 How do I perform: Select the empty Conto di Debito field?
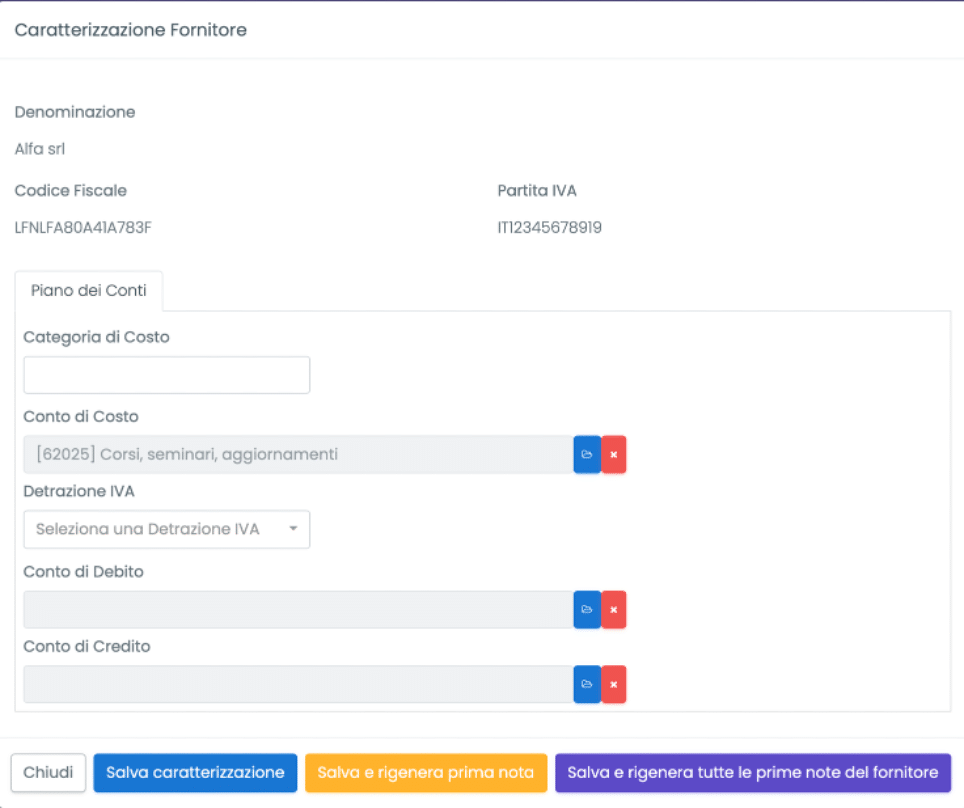click(297, 609)
